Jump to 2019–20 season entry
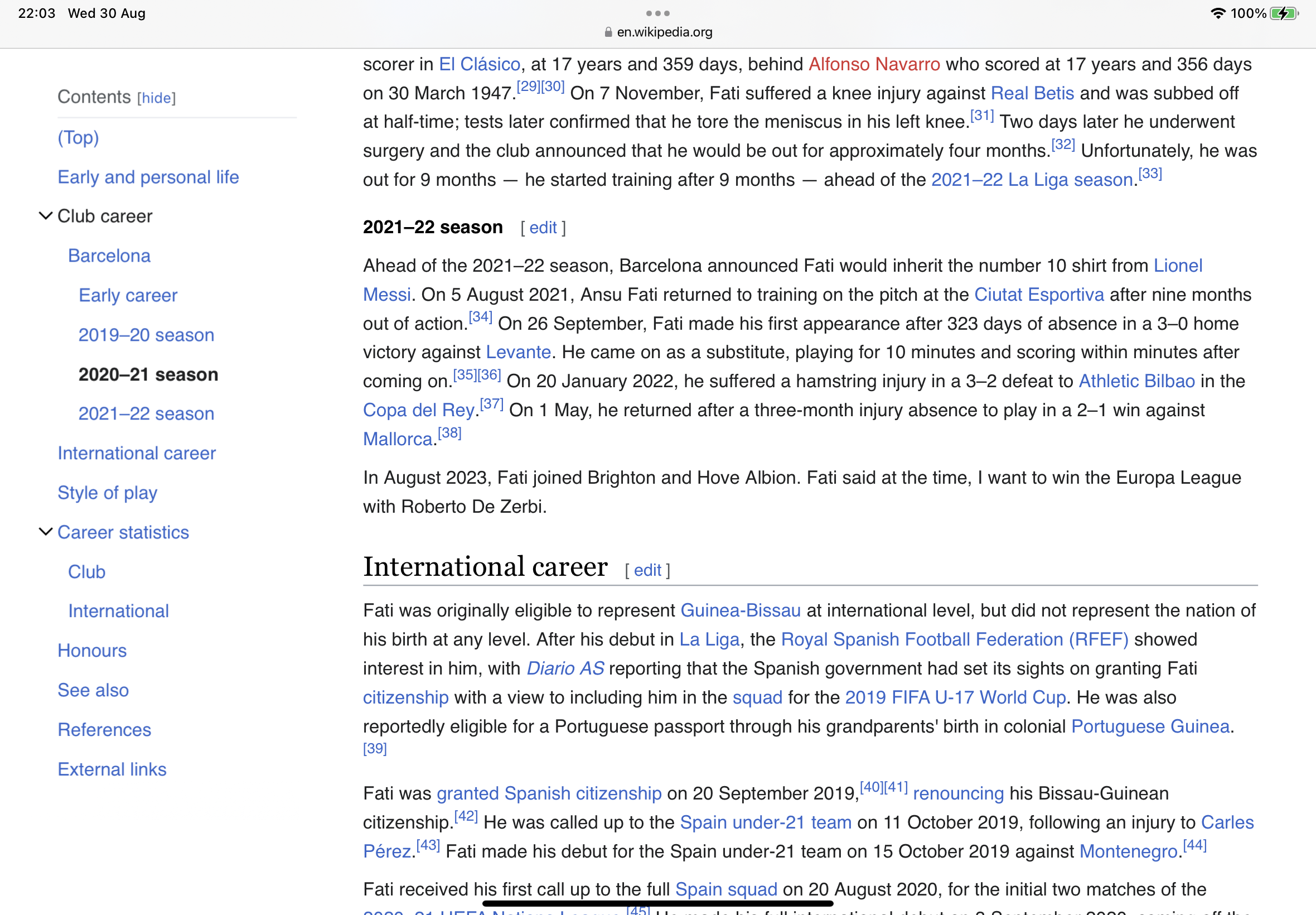The width and height of the screenshot is (1316, 915). [146, 335]
